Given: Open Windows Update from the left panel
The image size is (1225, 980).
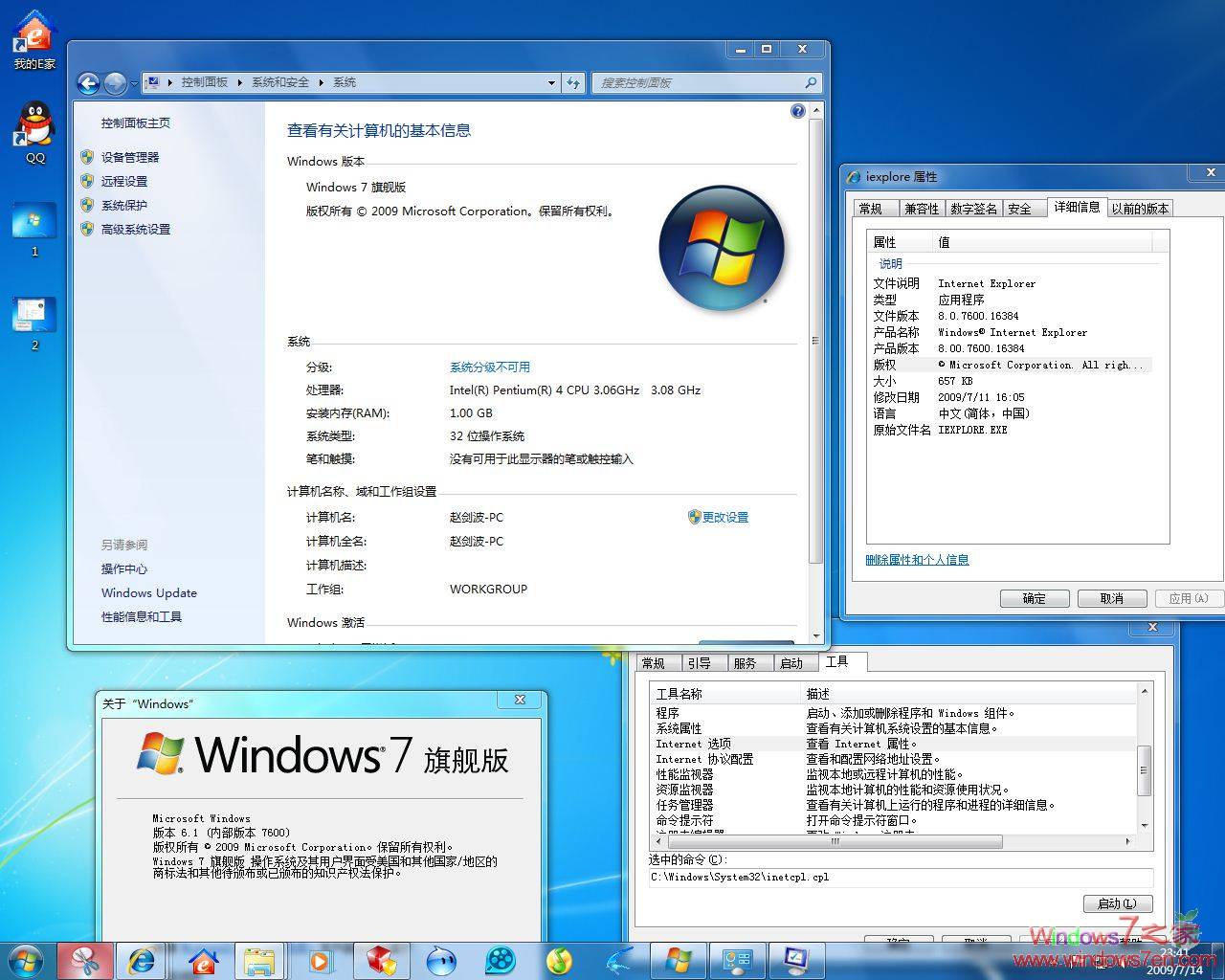Looking at the screenshot, I should [148, 593].
